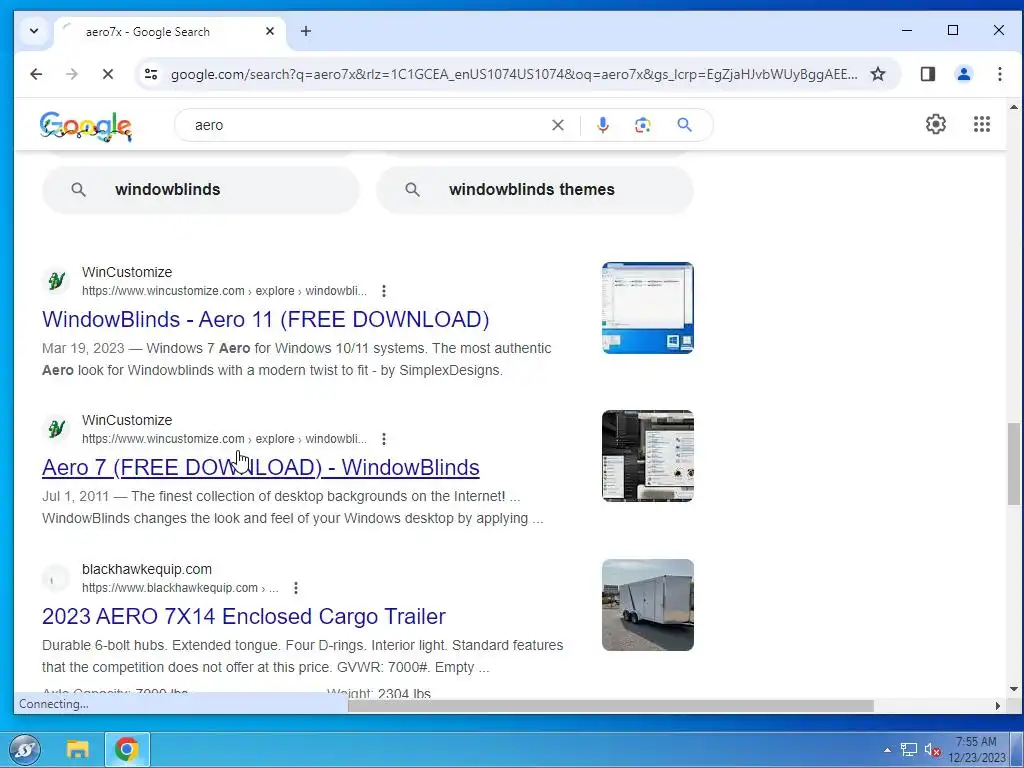1024x768 pixels.
Task: Open the Google apps grid
Action: click(x=982, y=124)
